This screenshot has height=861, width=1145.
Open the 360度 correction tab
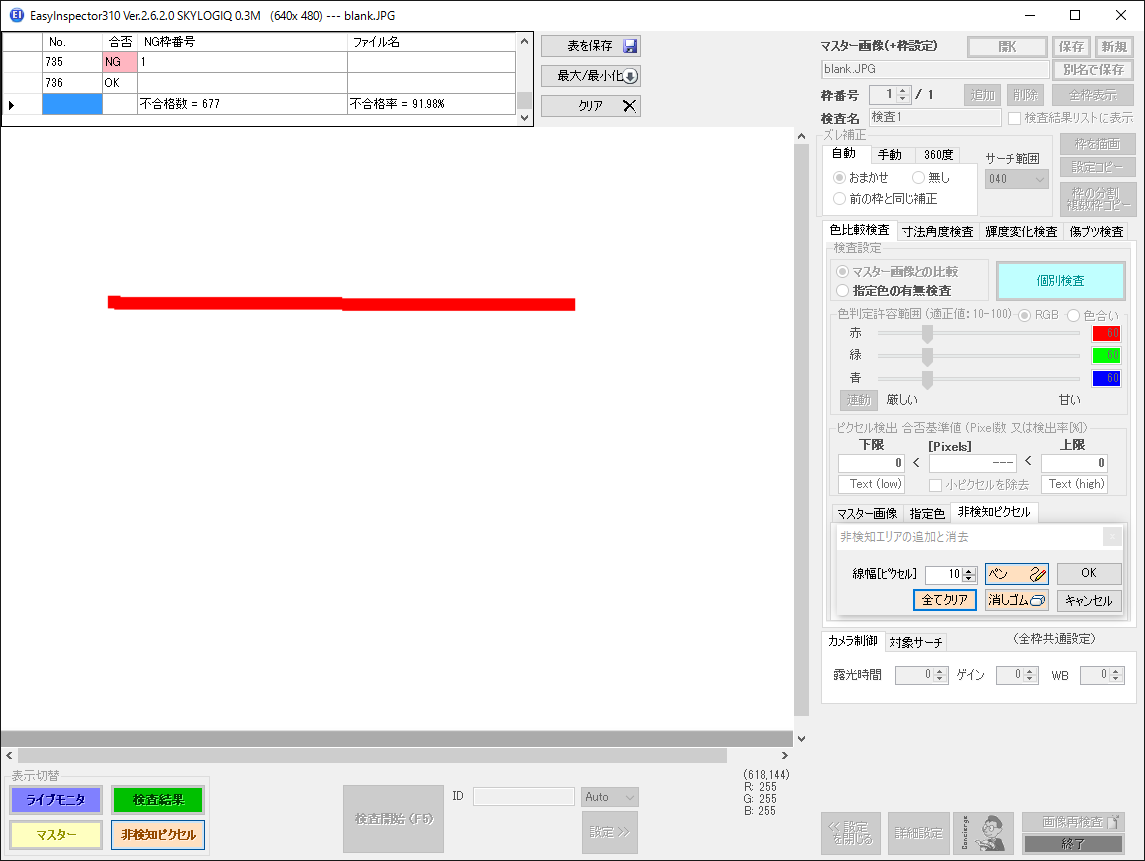[938, 155]
